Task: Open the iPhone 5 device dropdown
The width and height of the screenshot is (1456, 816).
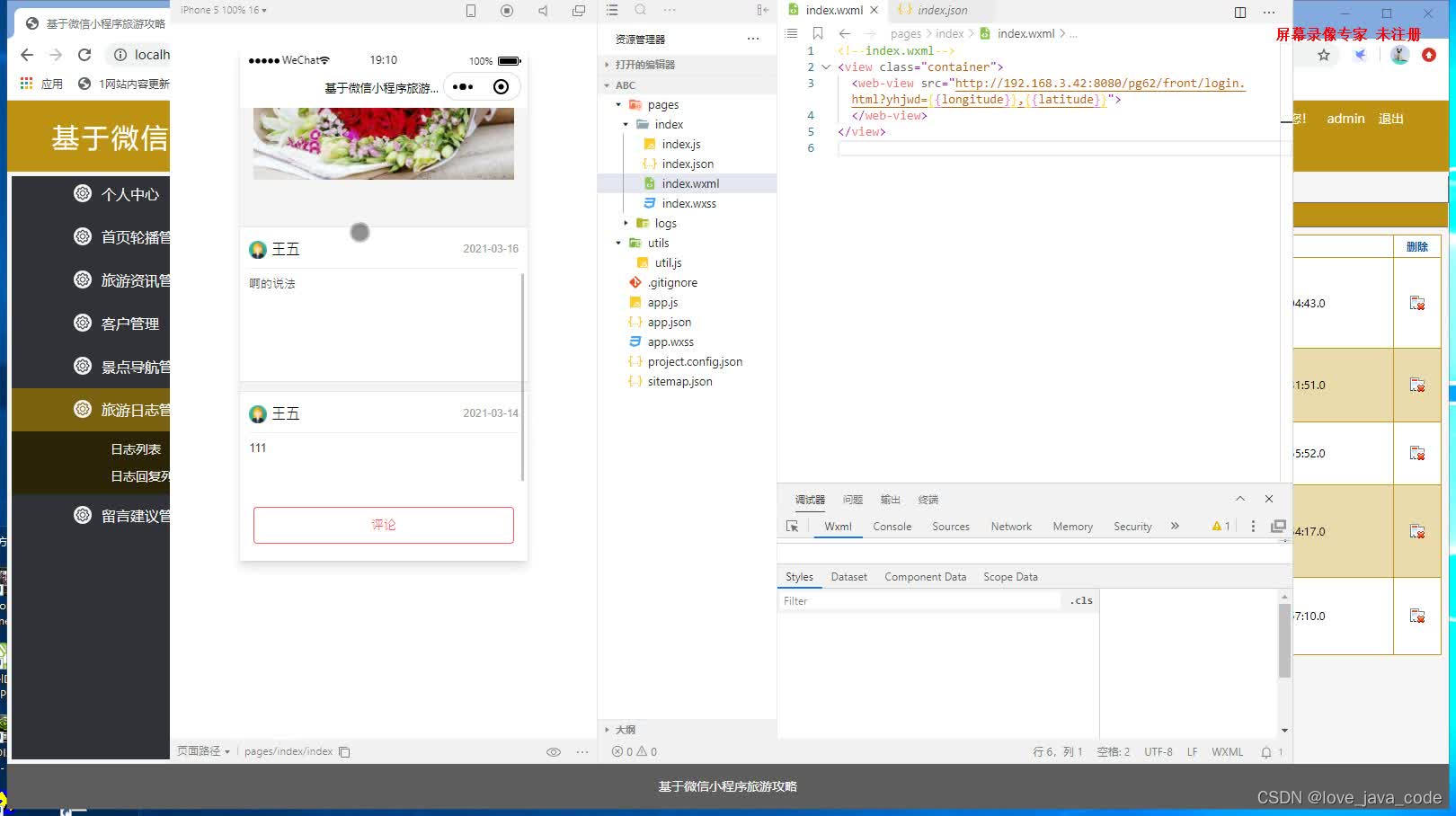Action: (224, 10)
